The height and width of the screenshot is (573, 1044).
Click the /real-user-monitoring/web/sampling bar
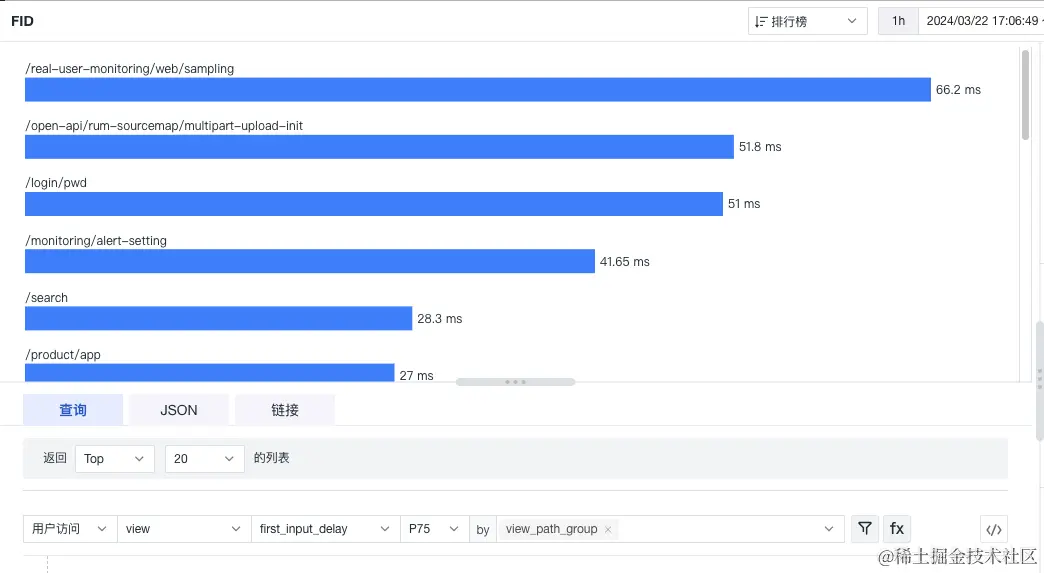tap(477, 90)
